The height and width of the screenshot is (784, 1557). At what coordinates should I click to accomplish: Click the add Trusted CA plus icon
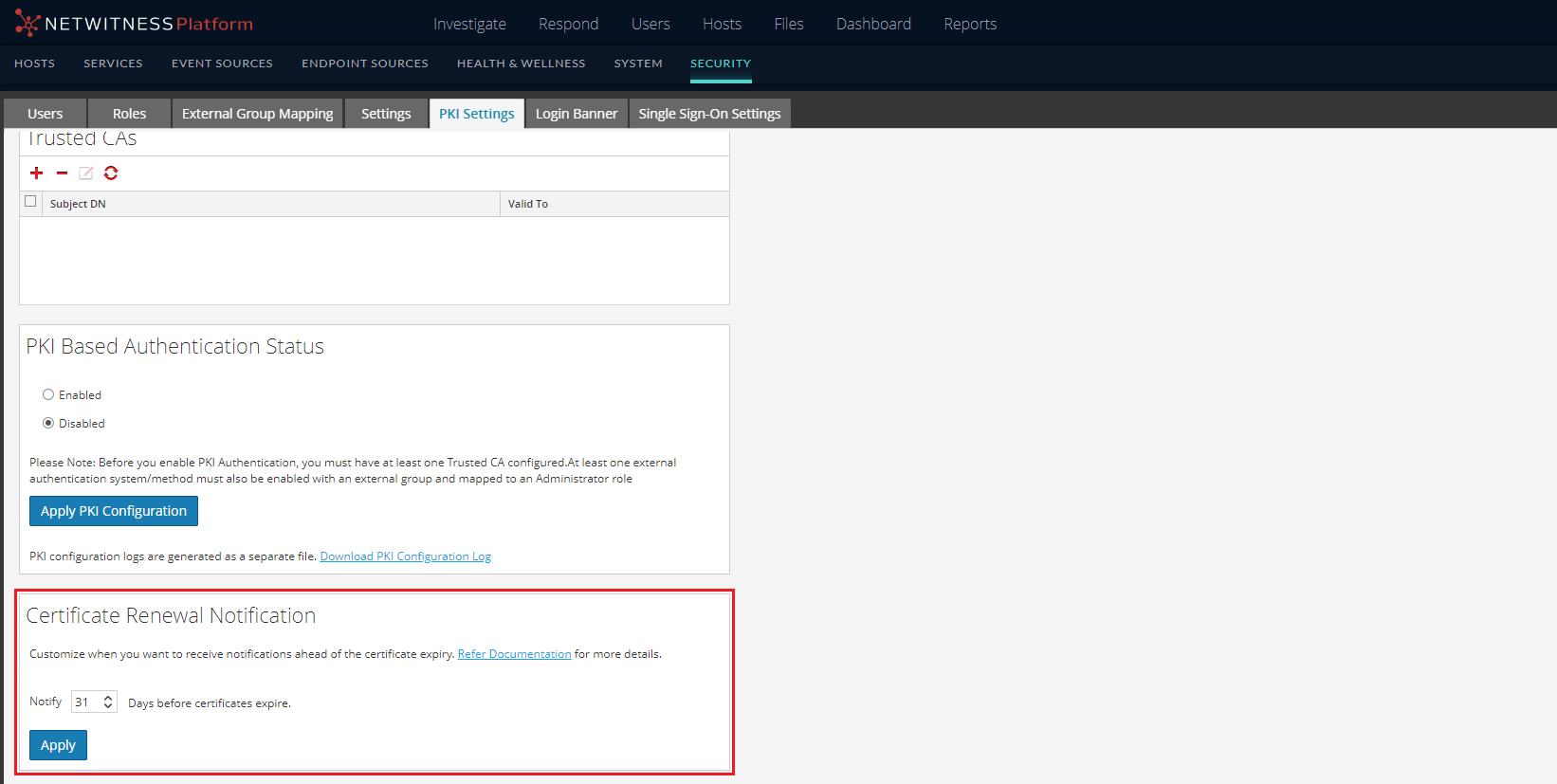(x=37, y=173)
